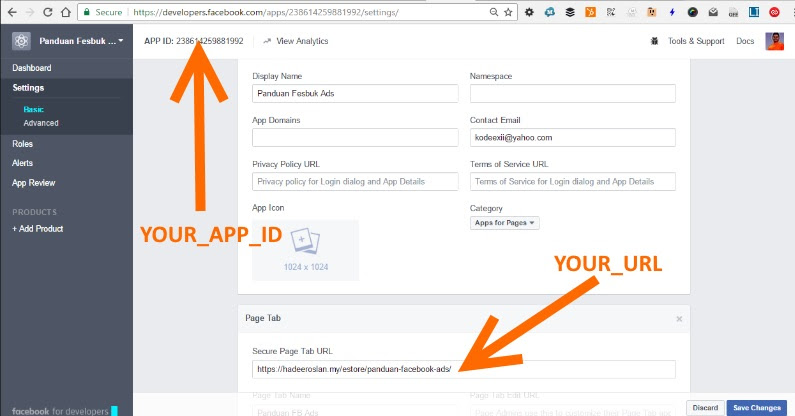Click the browser address bar URL
The height and width of the screenshot is (416, 795).
click(x=266, y=12)
